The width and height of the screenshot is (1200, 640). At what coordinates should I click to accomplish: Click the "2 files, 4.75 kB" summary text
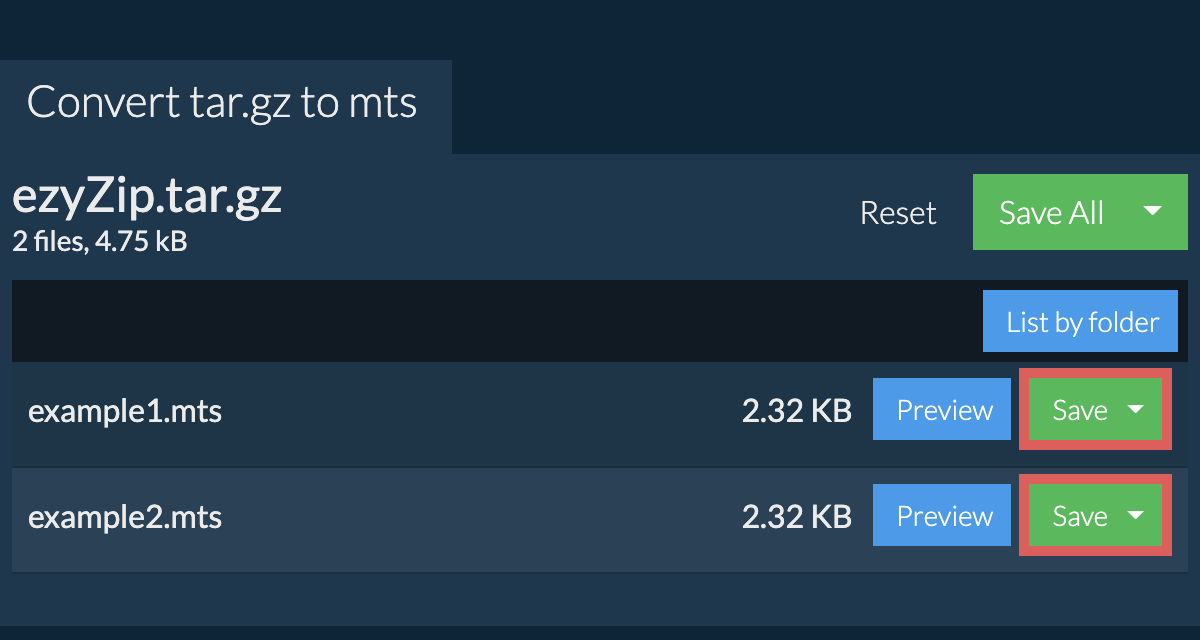(99, 241)
